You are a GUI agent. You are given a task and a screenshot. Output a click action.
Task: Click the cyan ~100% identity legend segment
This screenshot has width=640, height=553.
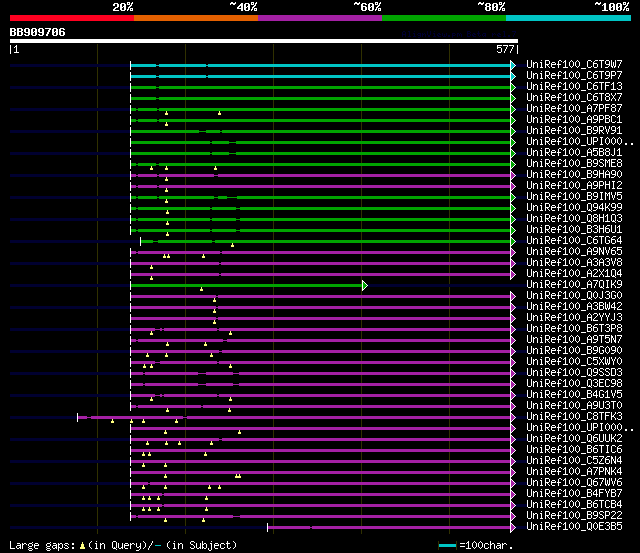(x=569, y=18)
